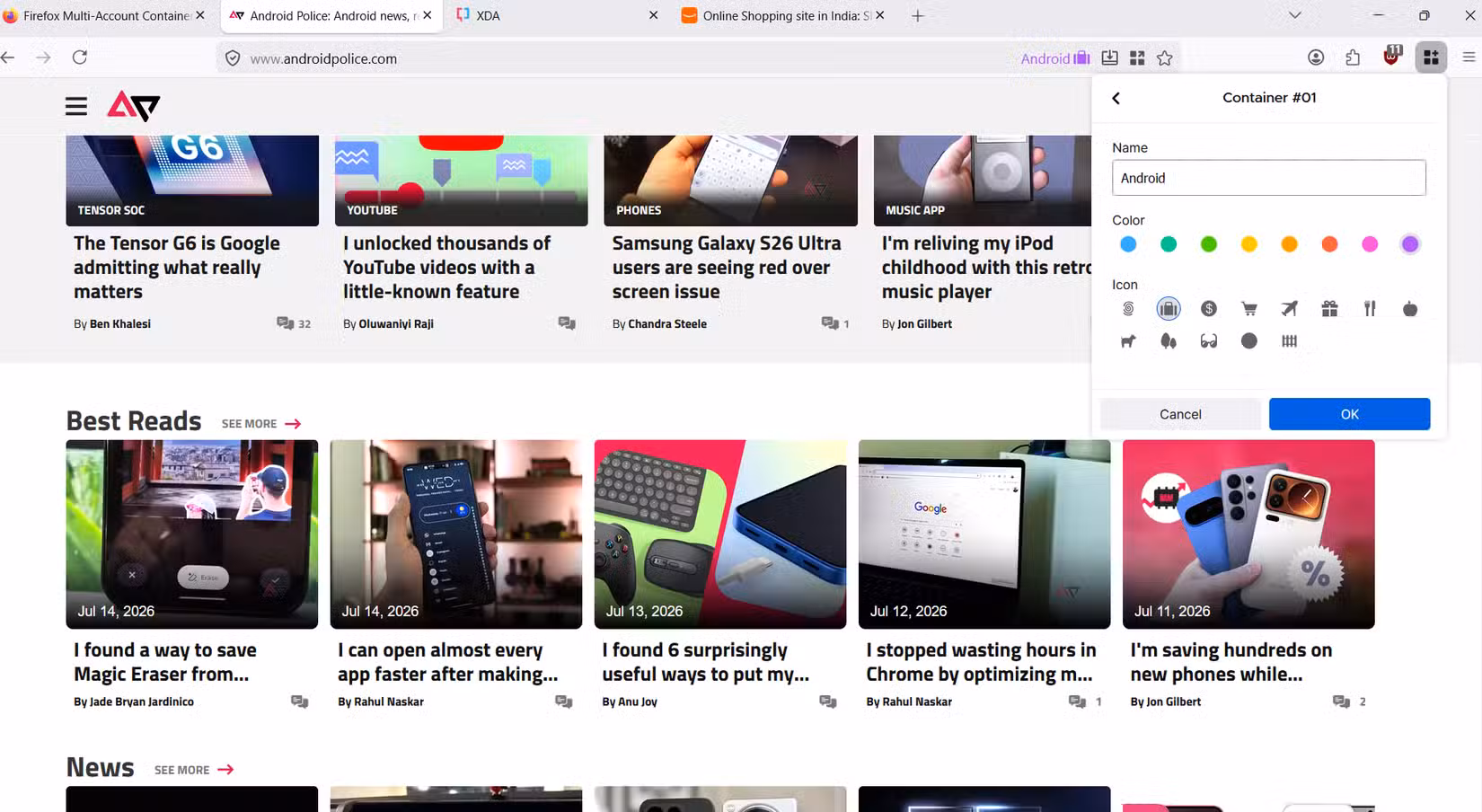Image resolution: width=1482 pixels, height=812 pixels.
Task: Show the tracking protection shield info
Action: click(x=233, y=58)
